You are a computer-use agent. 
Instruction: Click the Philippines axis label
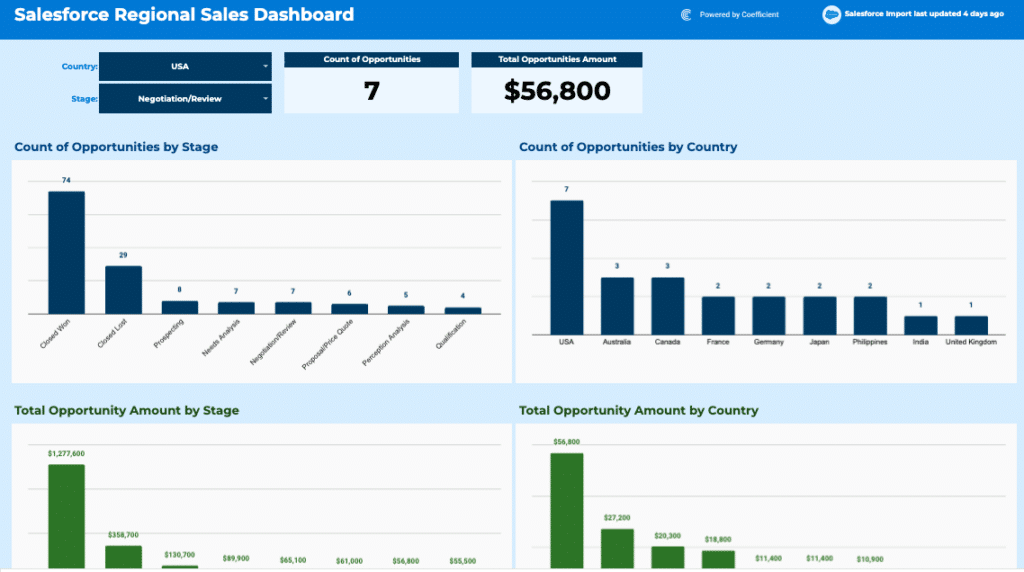(870, 342)
